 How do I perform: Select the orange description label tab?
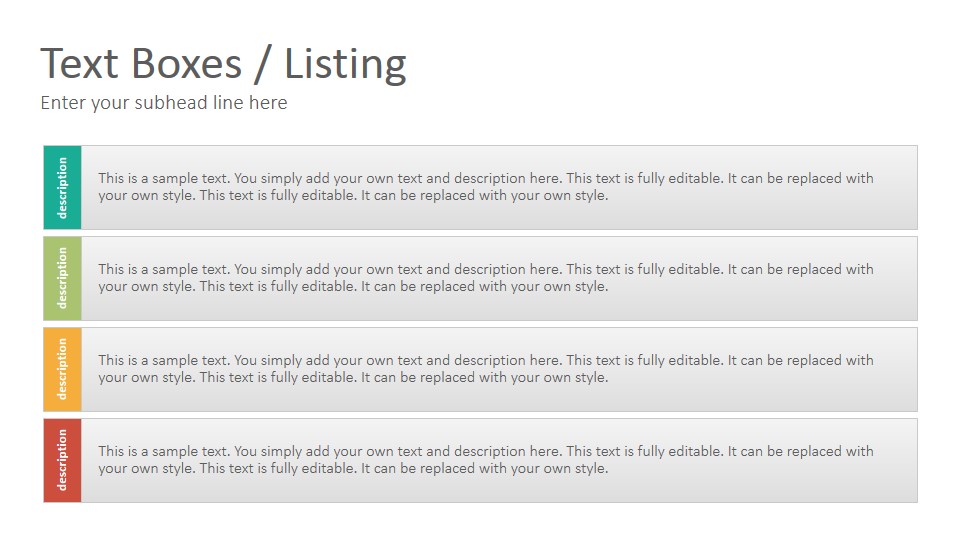click(62, 369)
